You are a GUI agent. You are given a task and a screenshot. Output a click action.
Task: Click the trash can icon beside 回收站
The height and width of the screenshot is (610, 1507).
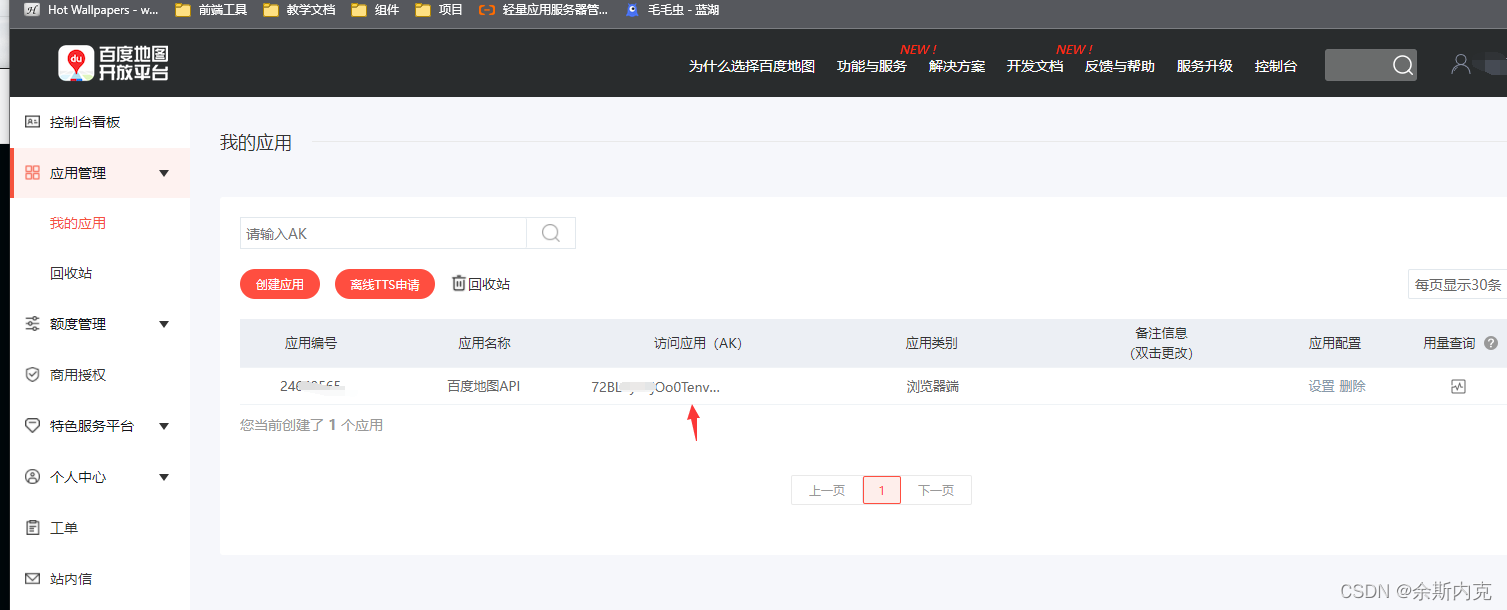click(459, 284)
